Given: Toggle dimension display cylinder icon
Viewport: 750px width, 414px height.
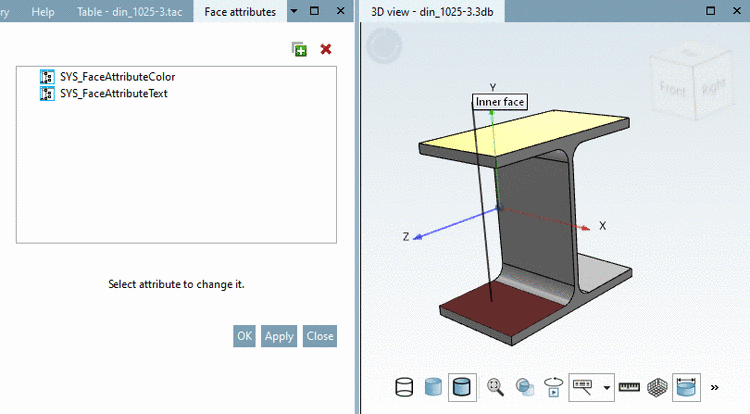Looking at the screenshot, I should coord(686,387).
